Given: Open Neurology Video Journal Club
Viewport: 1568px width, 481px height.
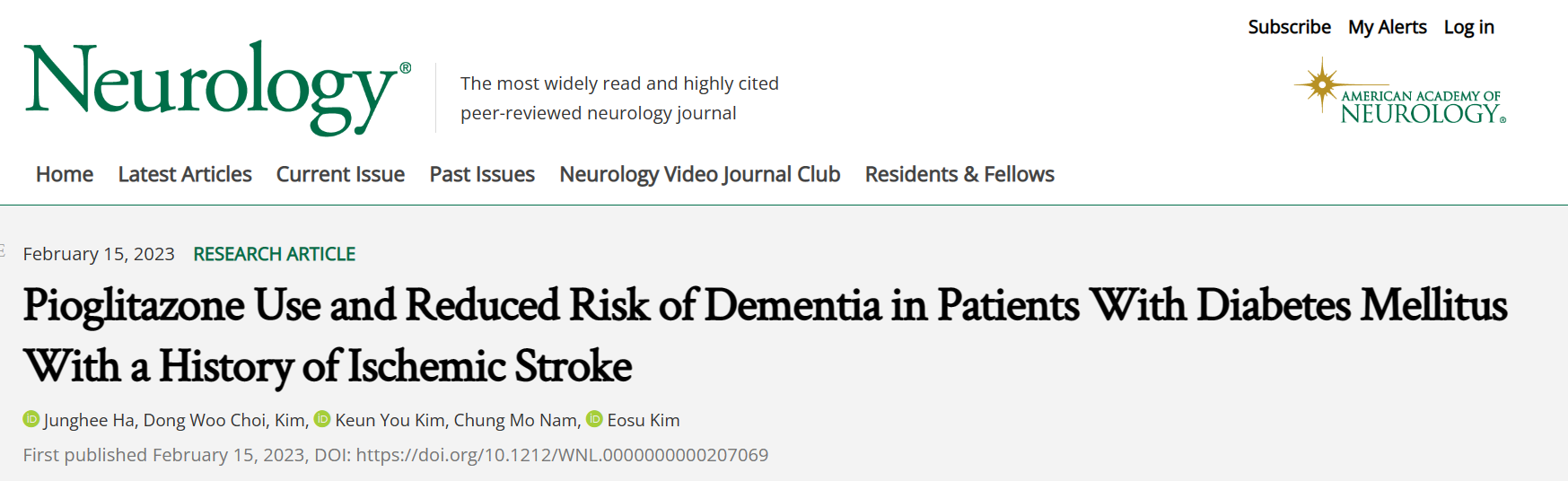Looking at the screenshot, I should click(x=699, y=174).
